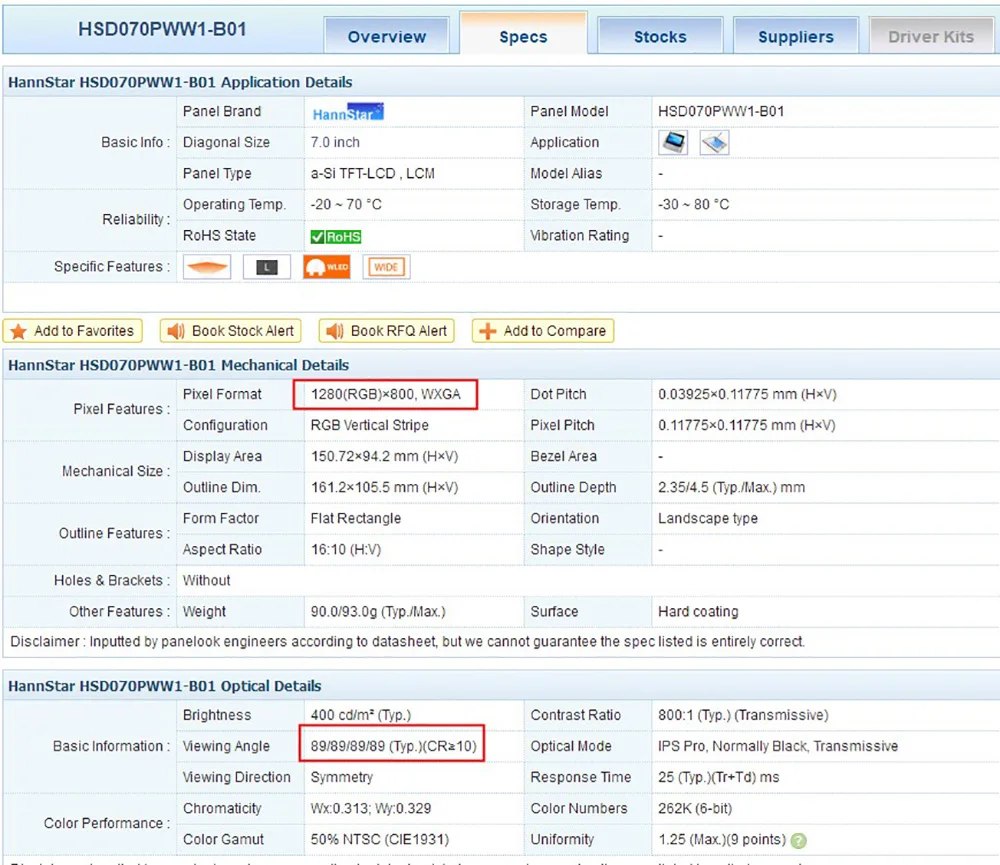This screenshot has height=865, width=1000.
Task: Switch to the Stocks tab
Action: click(660, 36)
